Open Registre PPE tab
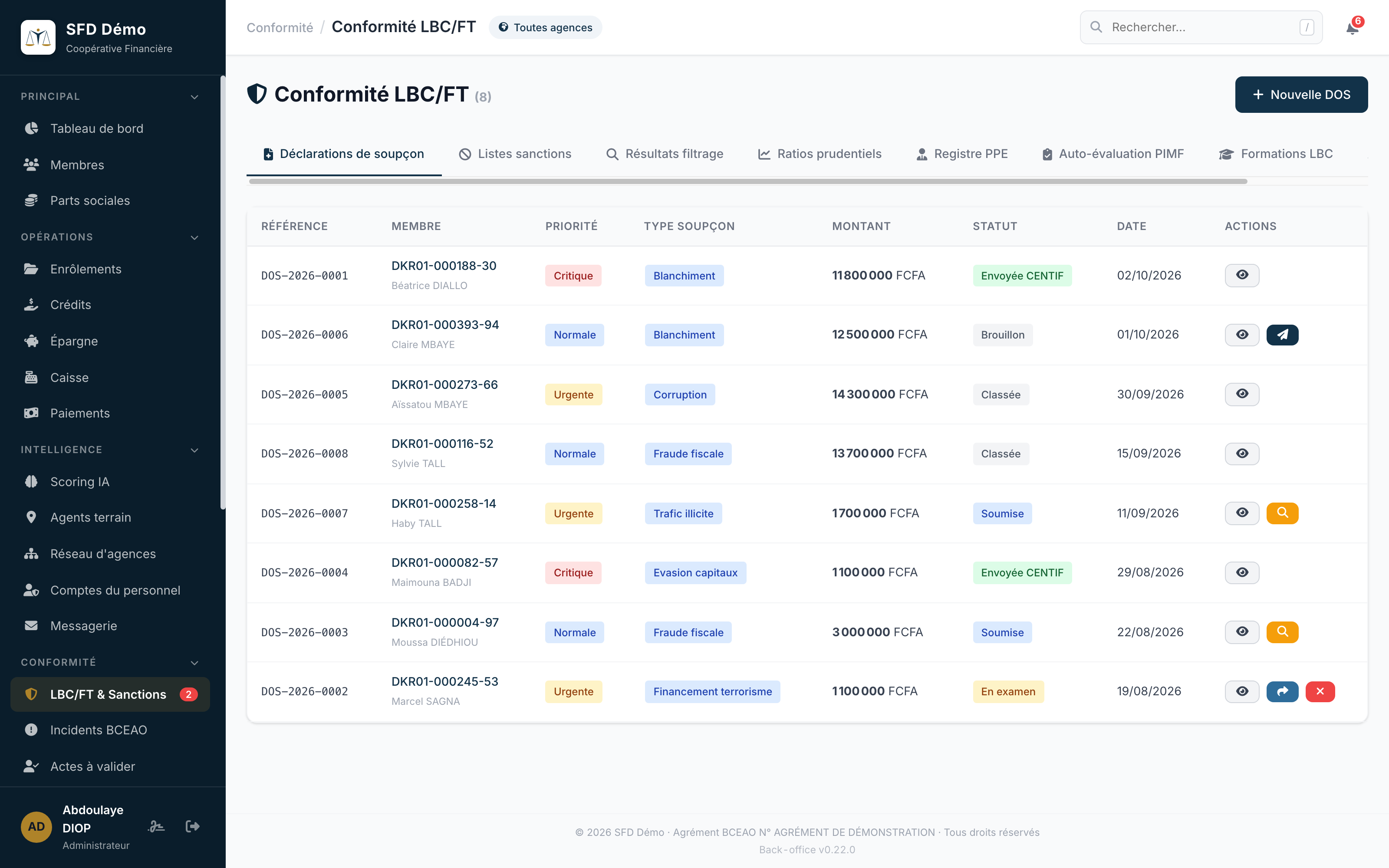This screenshot has height=868, width=1389. pyautogui.click(x=961, y=154)
